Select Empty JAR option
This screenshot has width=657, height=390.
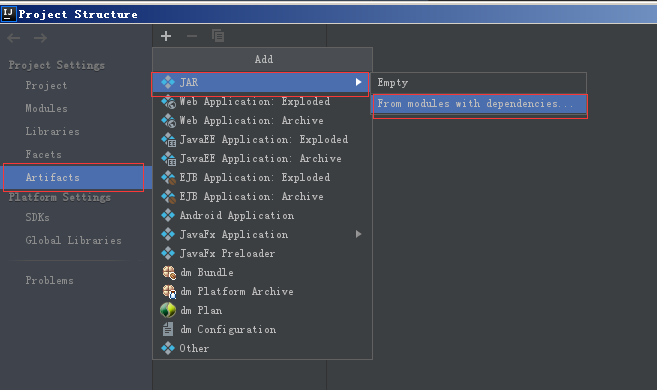coord(479,83)
